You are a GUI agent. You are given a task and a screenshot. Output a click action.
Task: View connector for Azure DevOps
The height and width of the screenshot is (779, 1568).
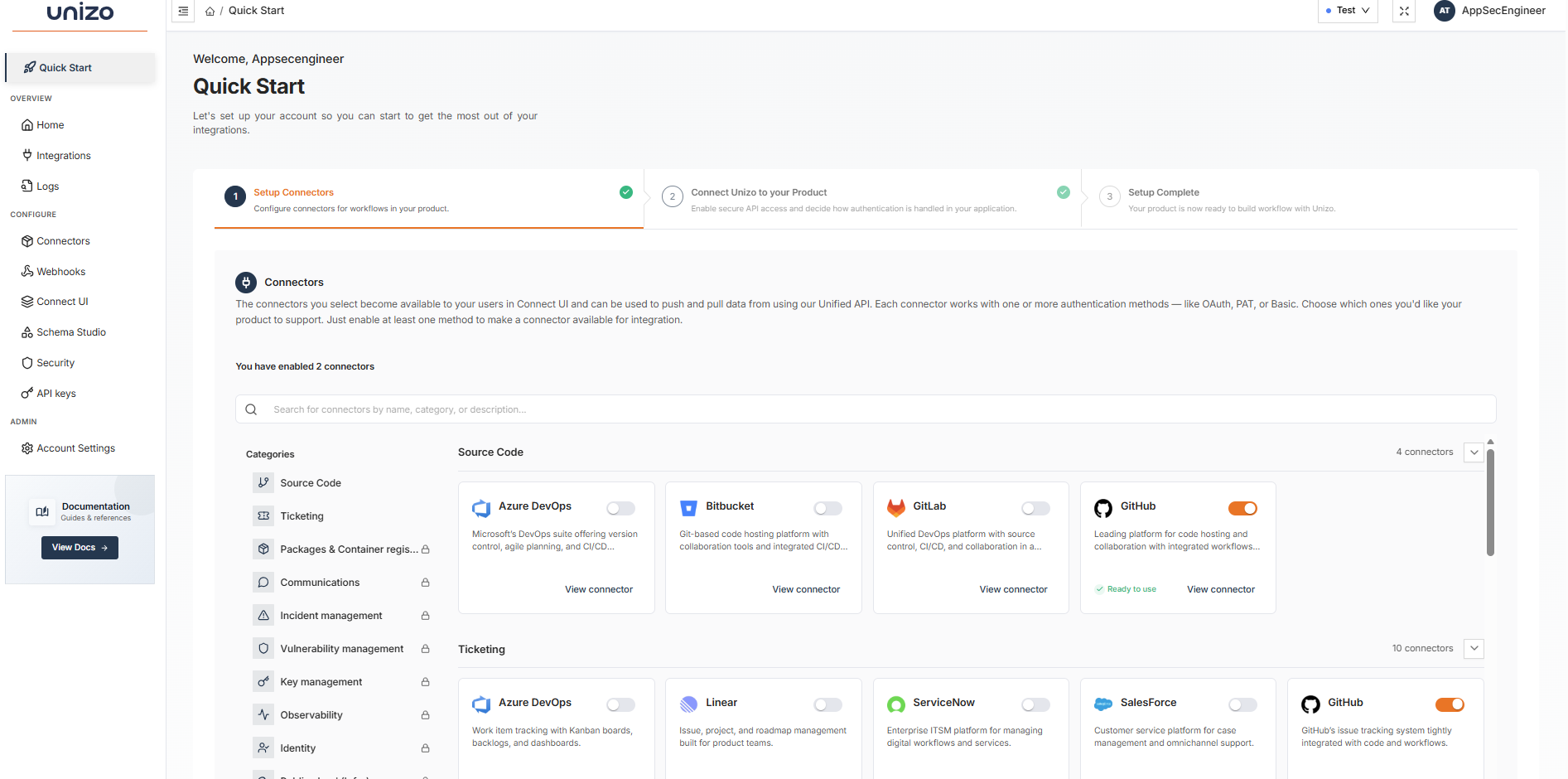[x=599, y=590]
